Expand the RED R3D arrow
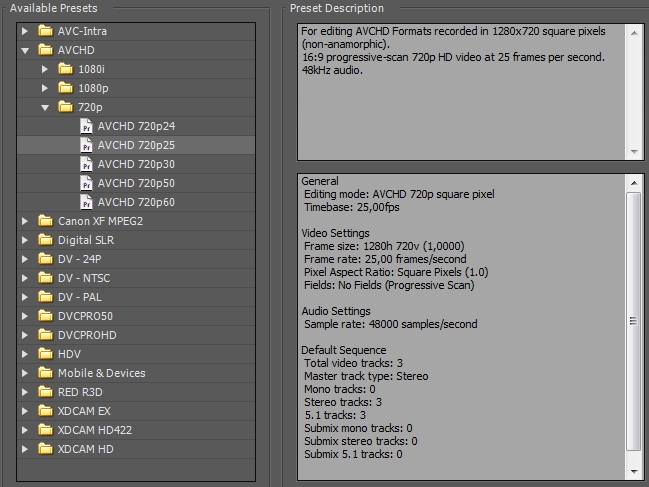This screenshot has height=487, width=649. (25, 392)
